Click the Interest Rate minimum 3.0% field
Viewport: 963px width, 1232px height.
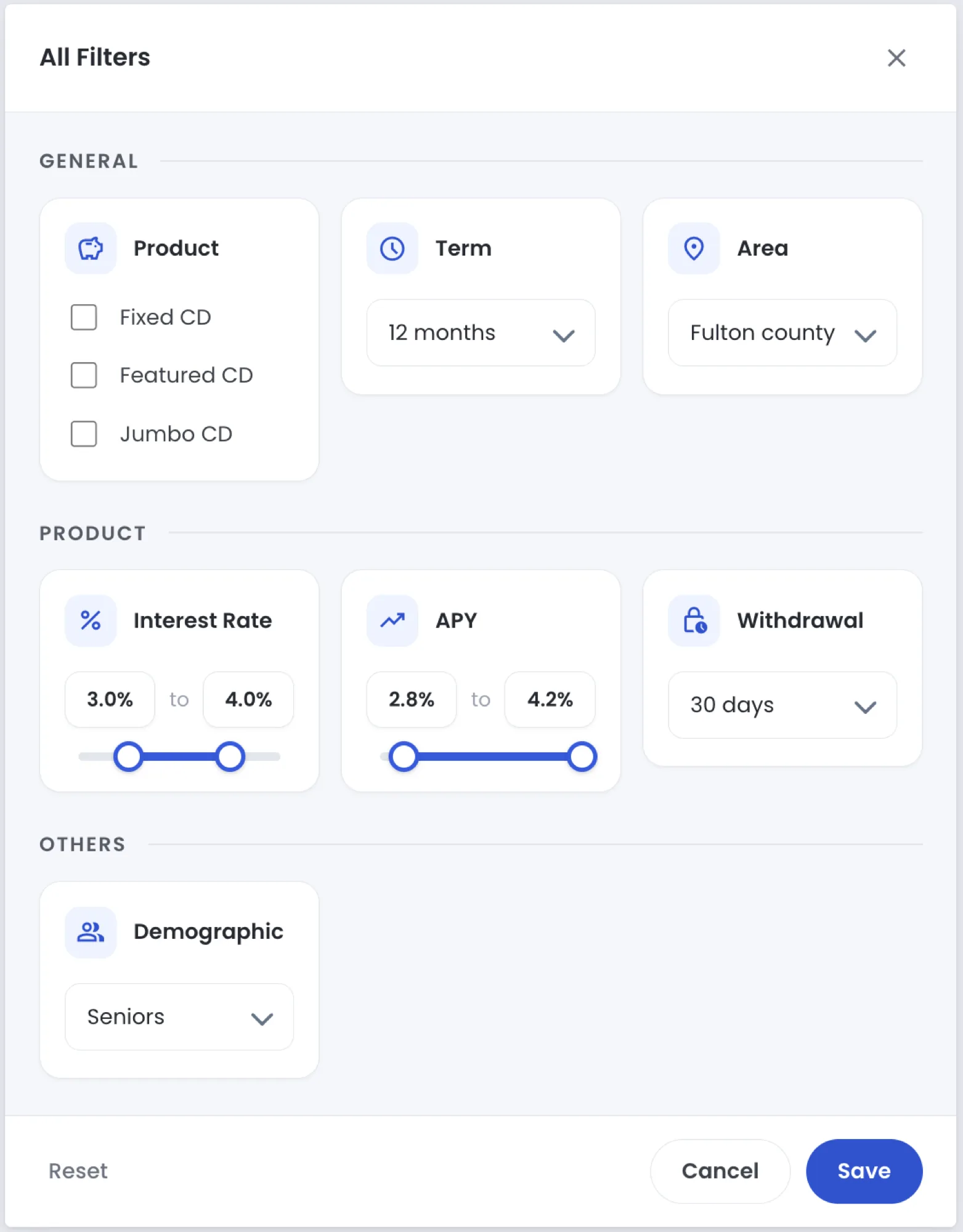(x=110, y=699)
